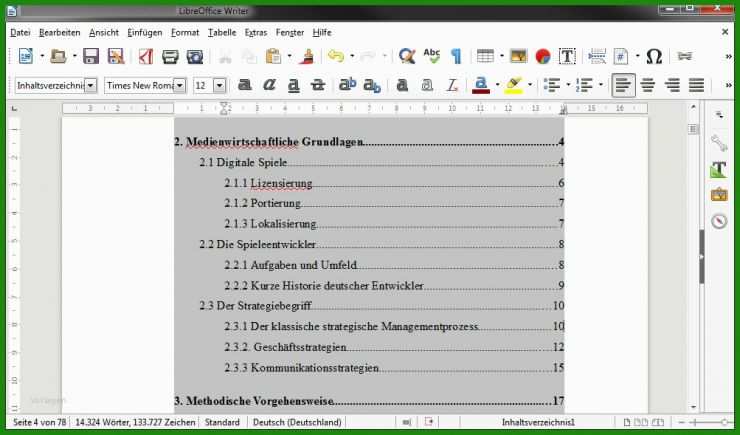Toggle italic text formatting

[269, 85]
